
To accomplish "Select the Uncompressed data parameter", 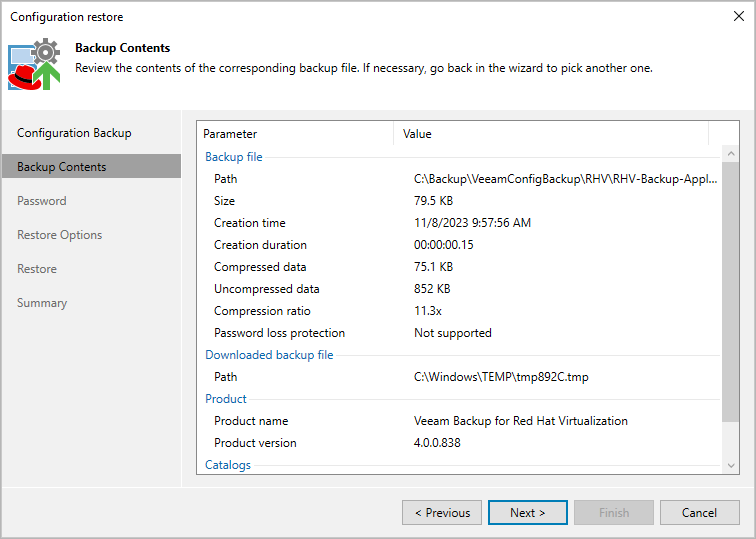I will pos(267,289).
